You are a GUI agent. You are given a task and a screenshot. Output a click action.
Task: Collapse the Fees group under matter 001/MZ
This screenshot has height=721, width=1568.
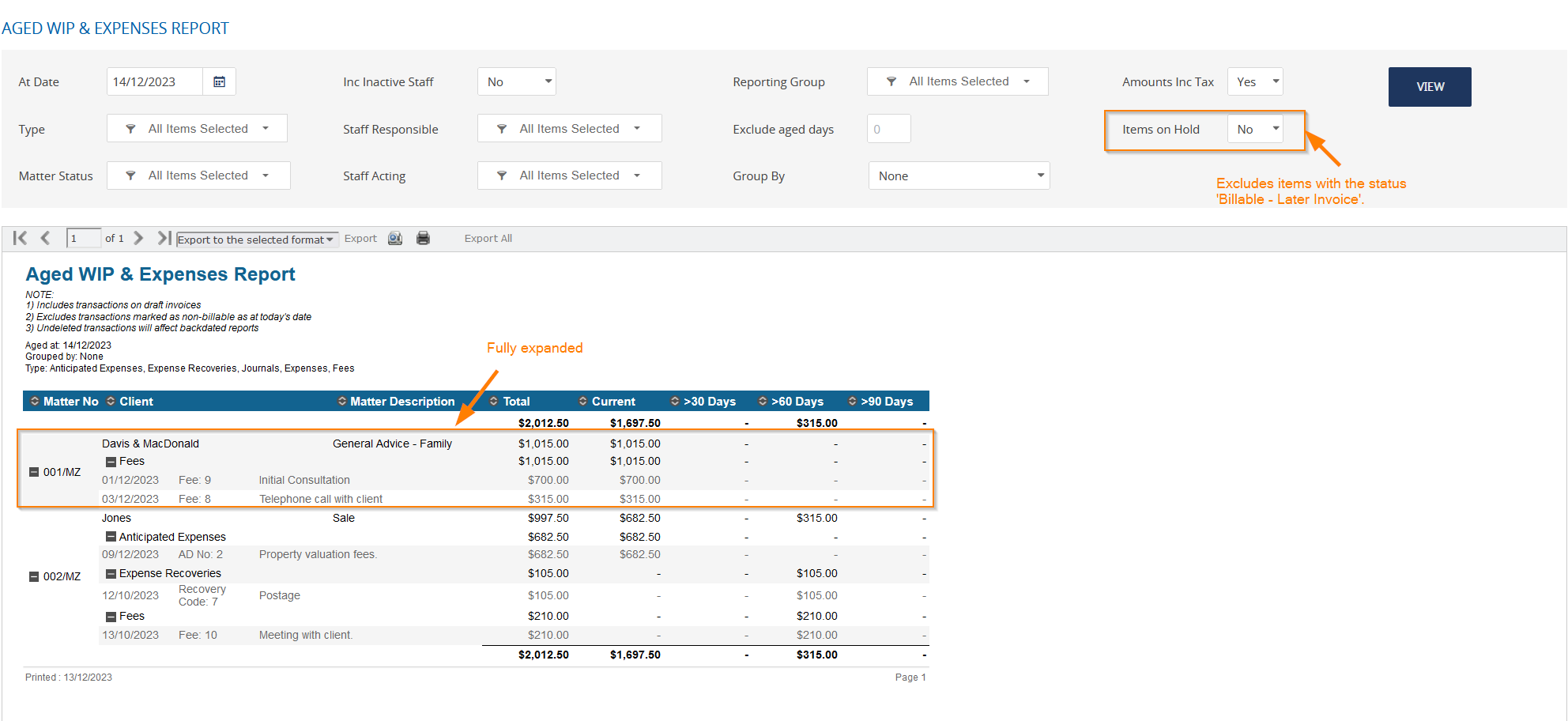pos(111,461)
